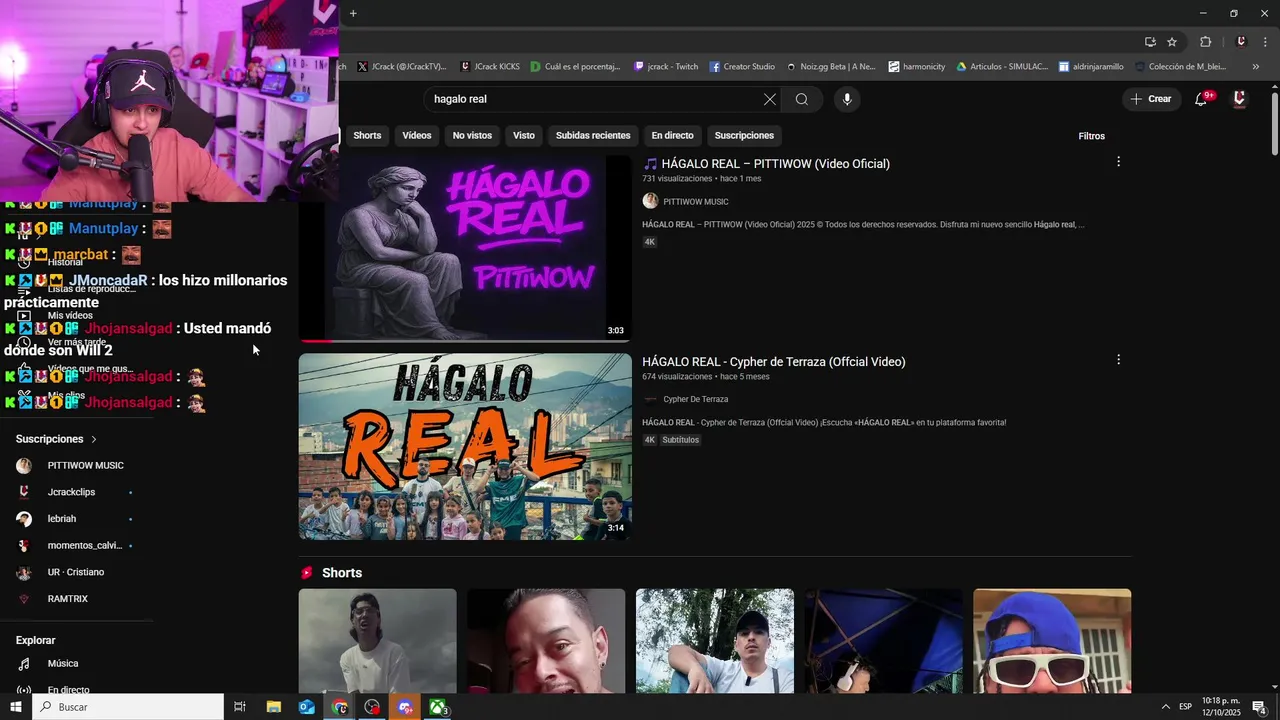Expand the Suscripciones sidebar section
Screen dimensions: 1280x720
(57, 439)
